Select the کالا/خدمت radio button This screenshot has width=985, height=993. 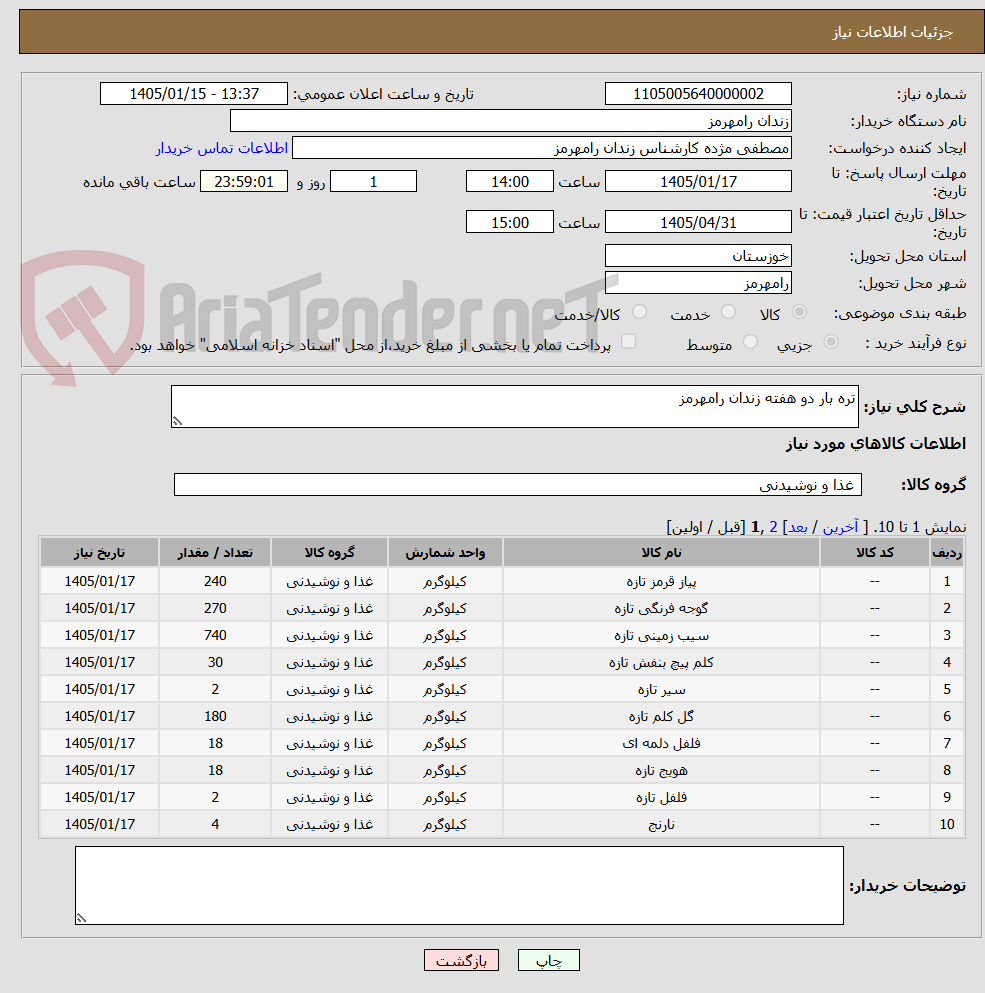click(x=640, y=312)
